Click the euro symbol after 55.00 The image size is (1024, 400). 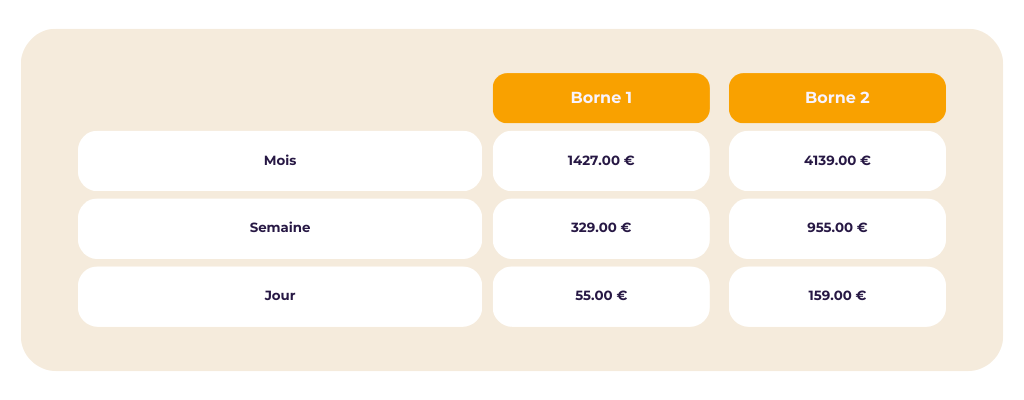[x=622, y=296]
